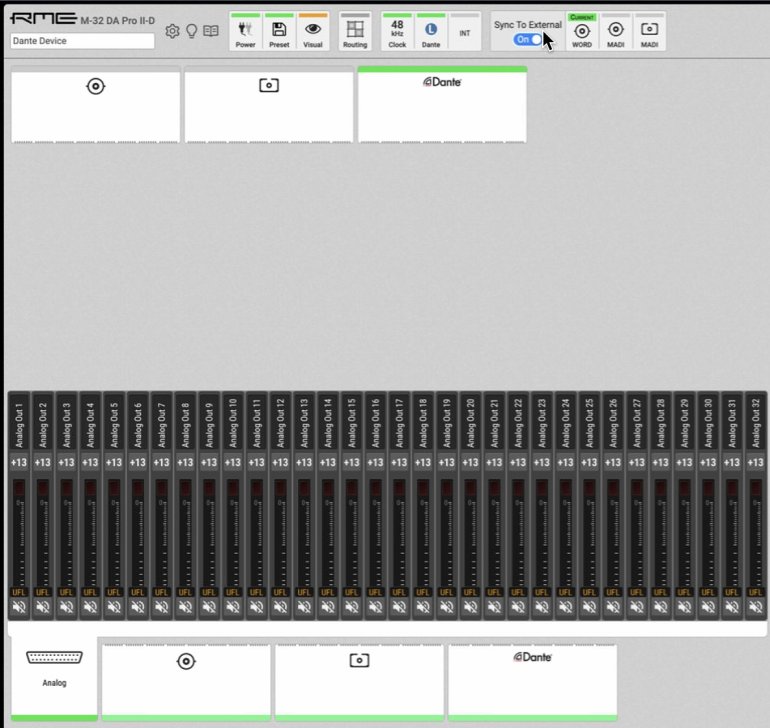Open the Routing matrix
The width and height of the screenshot is (770, 728).
click(354, 32)
